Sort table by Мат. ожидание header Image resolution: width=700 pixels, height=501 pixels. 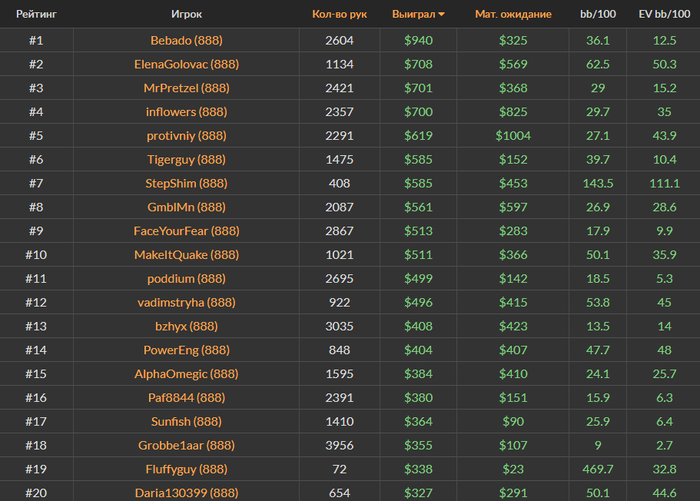click(x=513, y=15)
